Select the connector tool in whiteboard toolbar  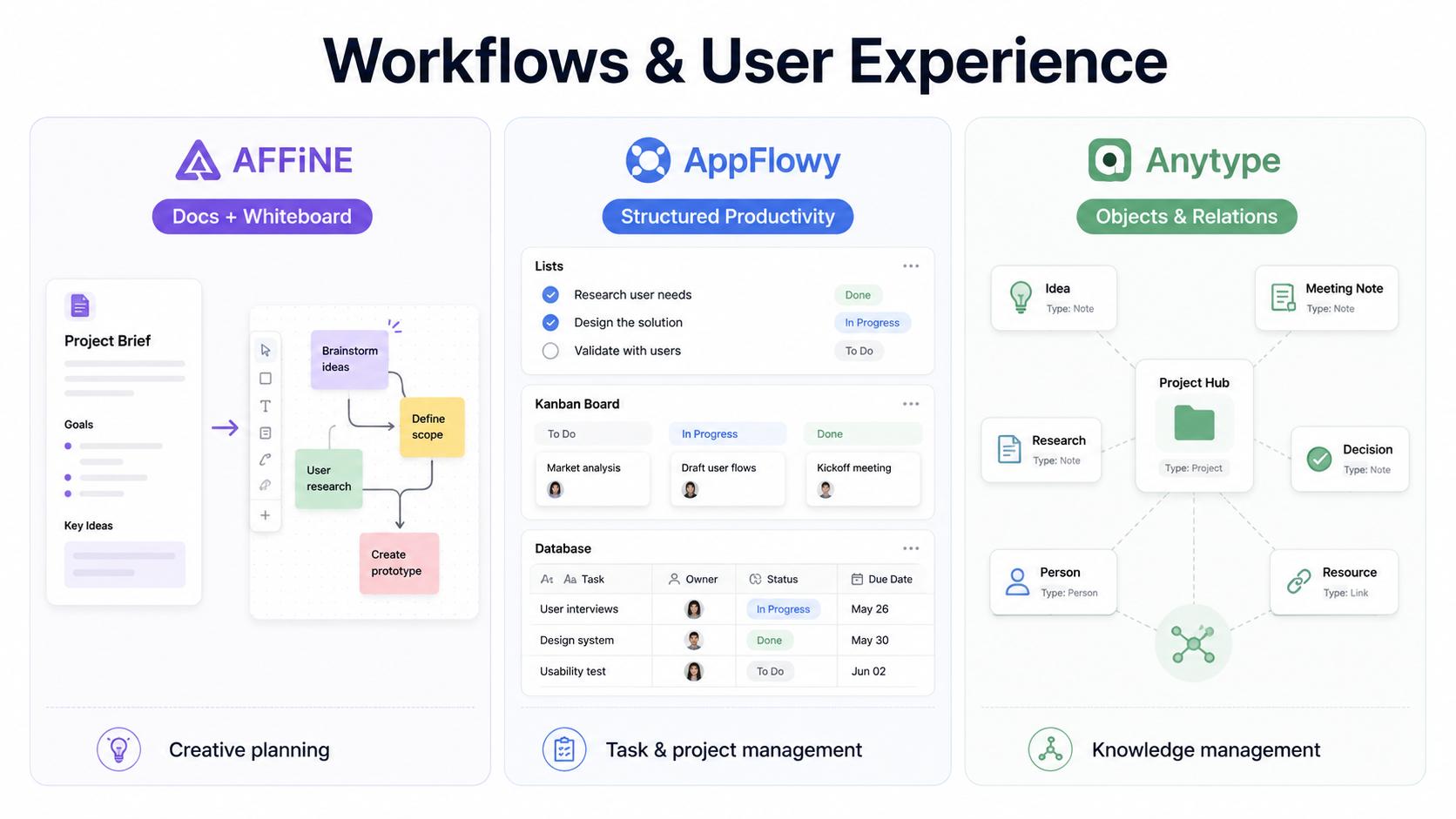[x=266, y=459]
